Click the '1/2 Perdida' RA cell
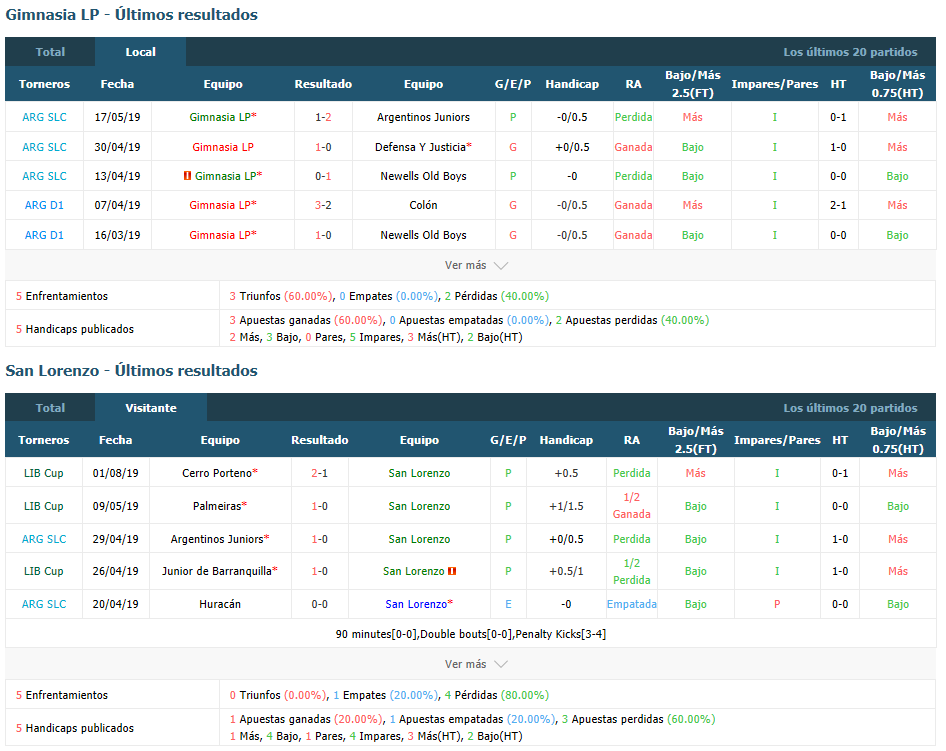946x751 pixels. coord(632,571)
